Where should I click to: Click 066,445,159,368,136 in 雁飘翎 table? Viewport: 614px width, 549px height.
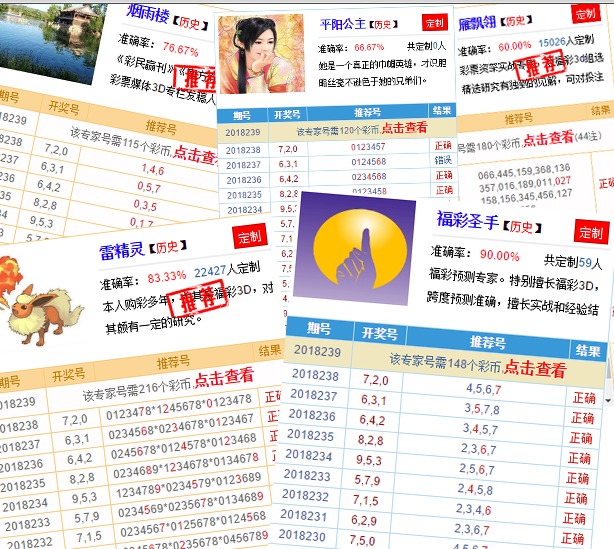click(x=524, y=172)
